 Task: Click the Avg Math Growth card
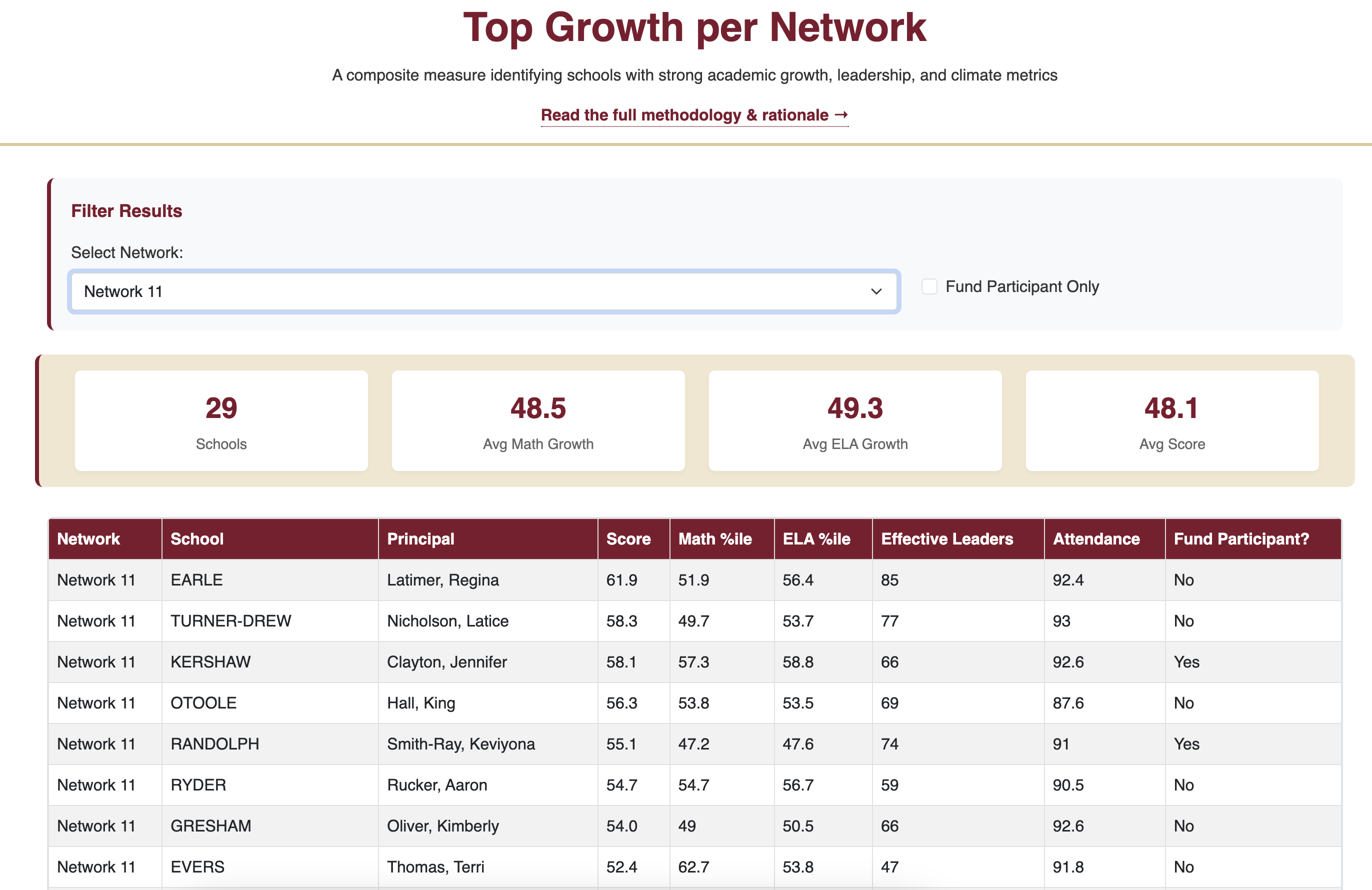[538, 421]
